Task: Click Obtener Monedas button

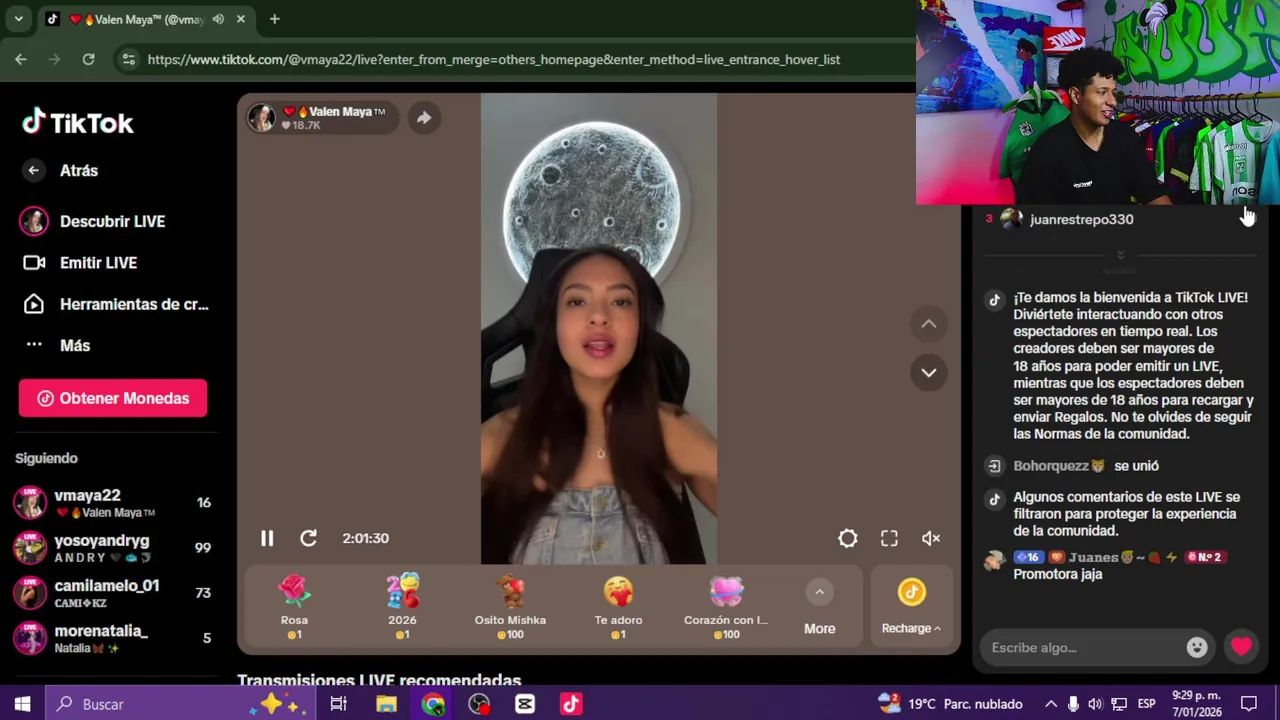Action: coord(113,398)
